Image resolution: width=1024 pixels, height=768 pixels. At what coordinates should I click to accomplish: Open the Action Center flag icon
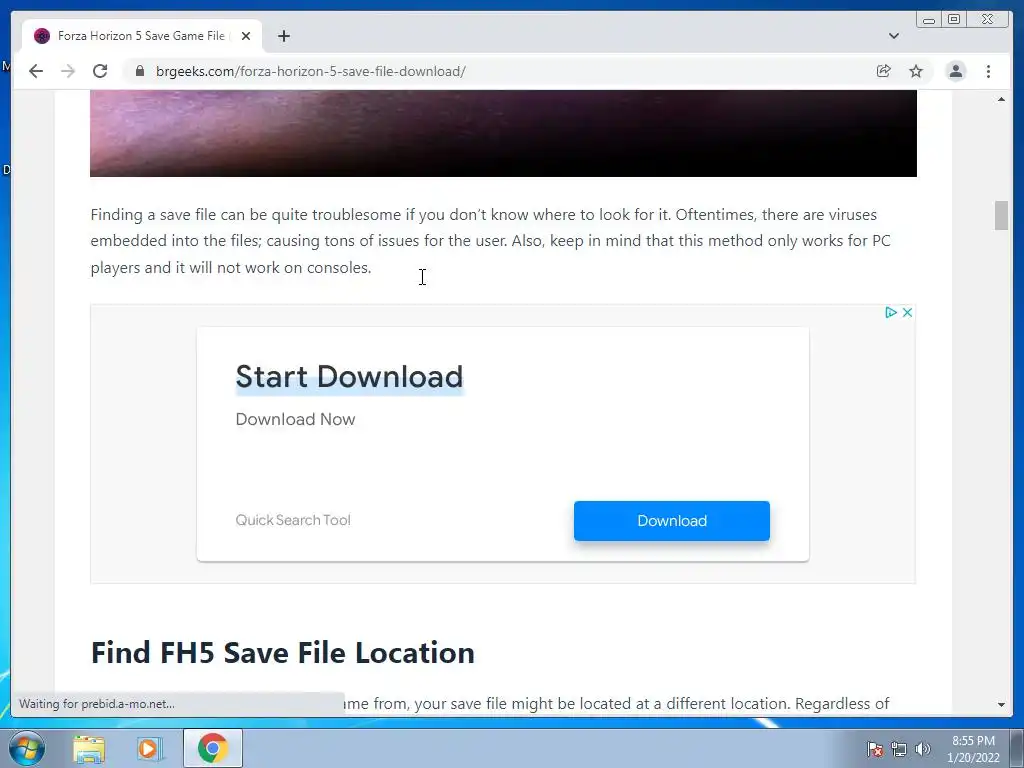point(874,749)
